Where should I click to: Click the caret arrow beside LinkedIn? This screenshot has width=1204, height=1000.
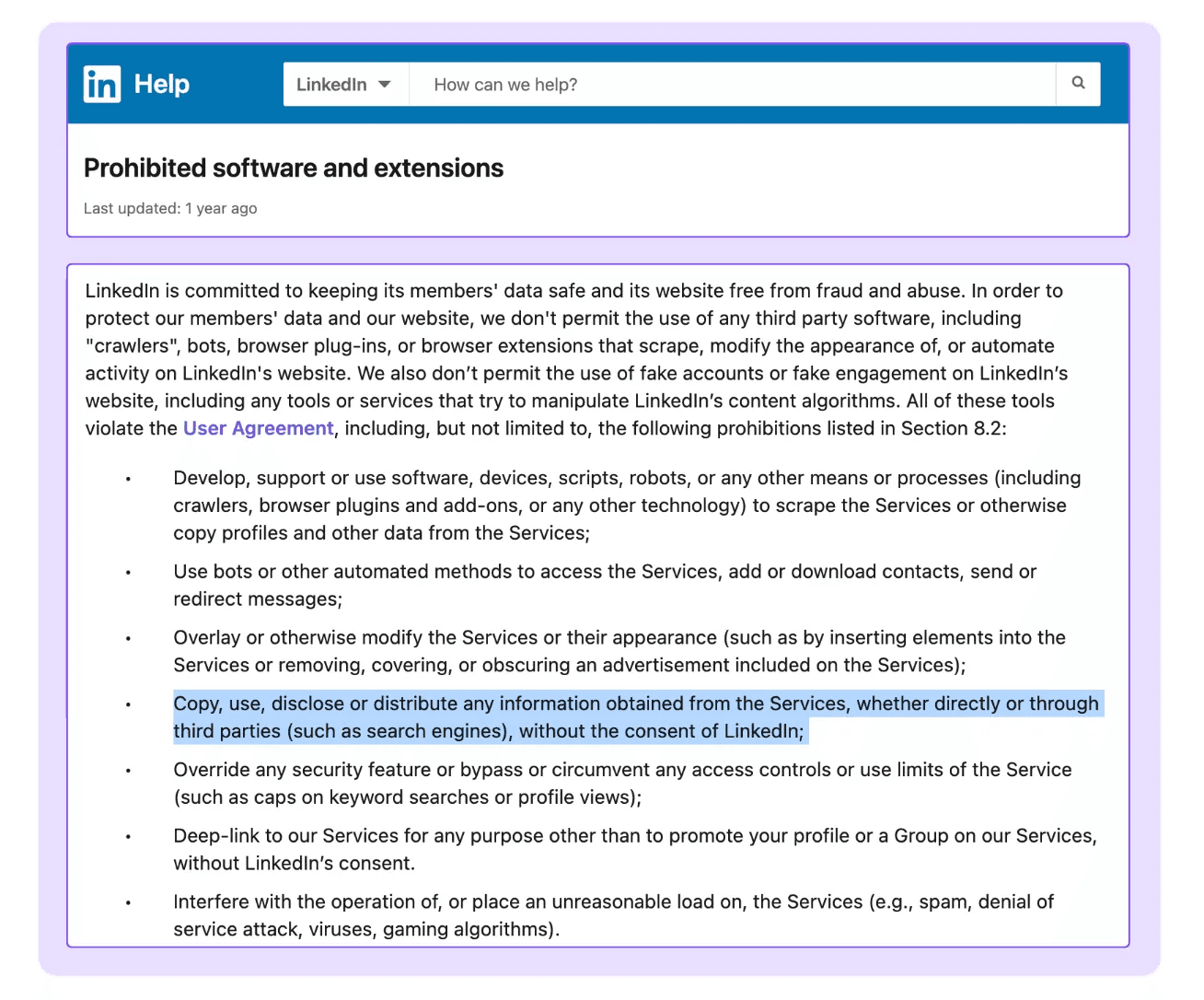tap(385, 85)
